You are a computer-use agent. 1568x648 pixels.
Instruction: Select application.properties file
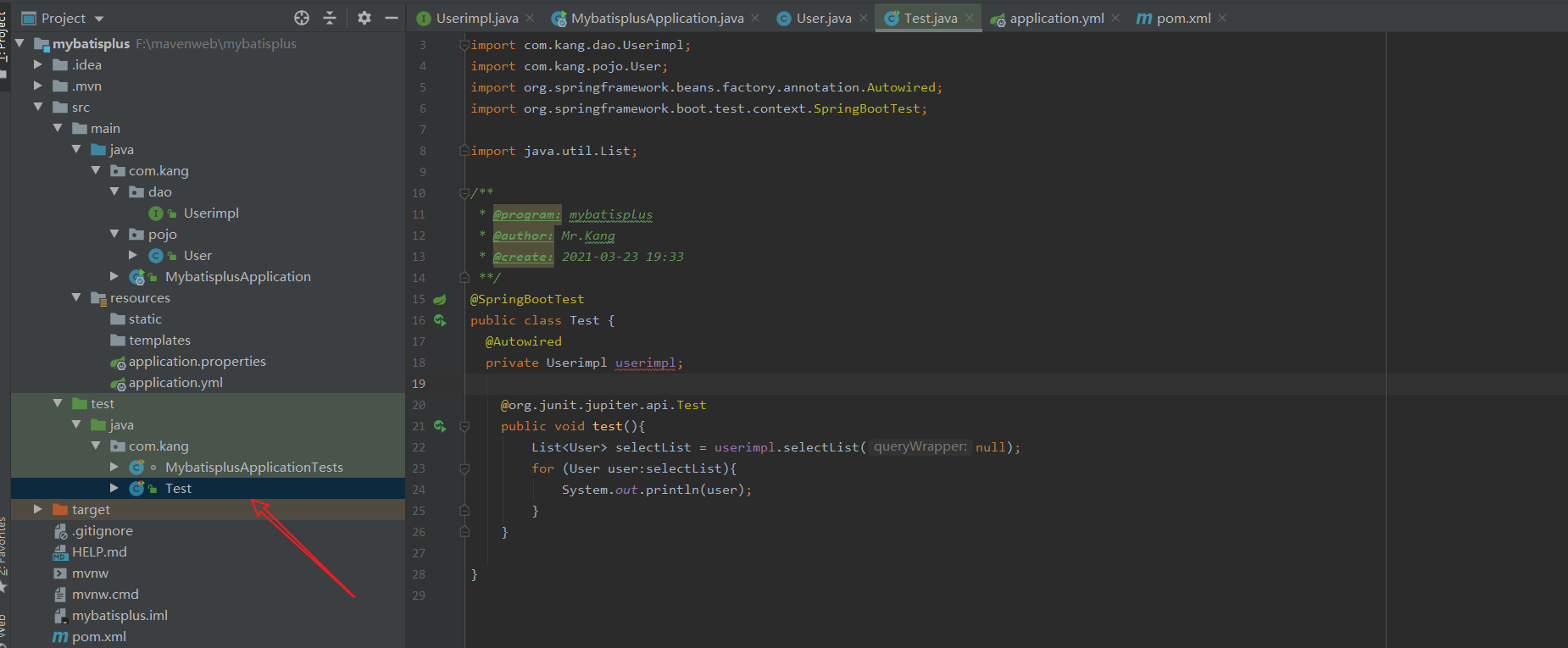coord(197,361)
